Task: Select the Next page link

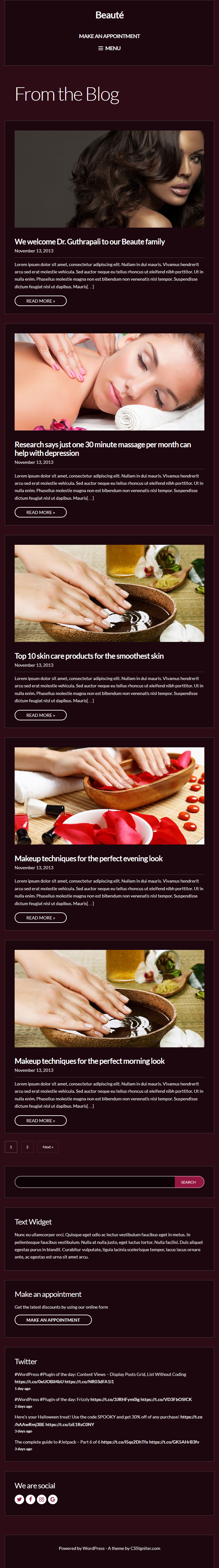Action: [48, 1147]
